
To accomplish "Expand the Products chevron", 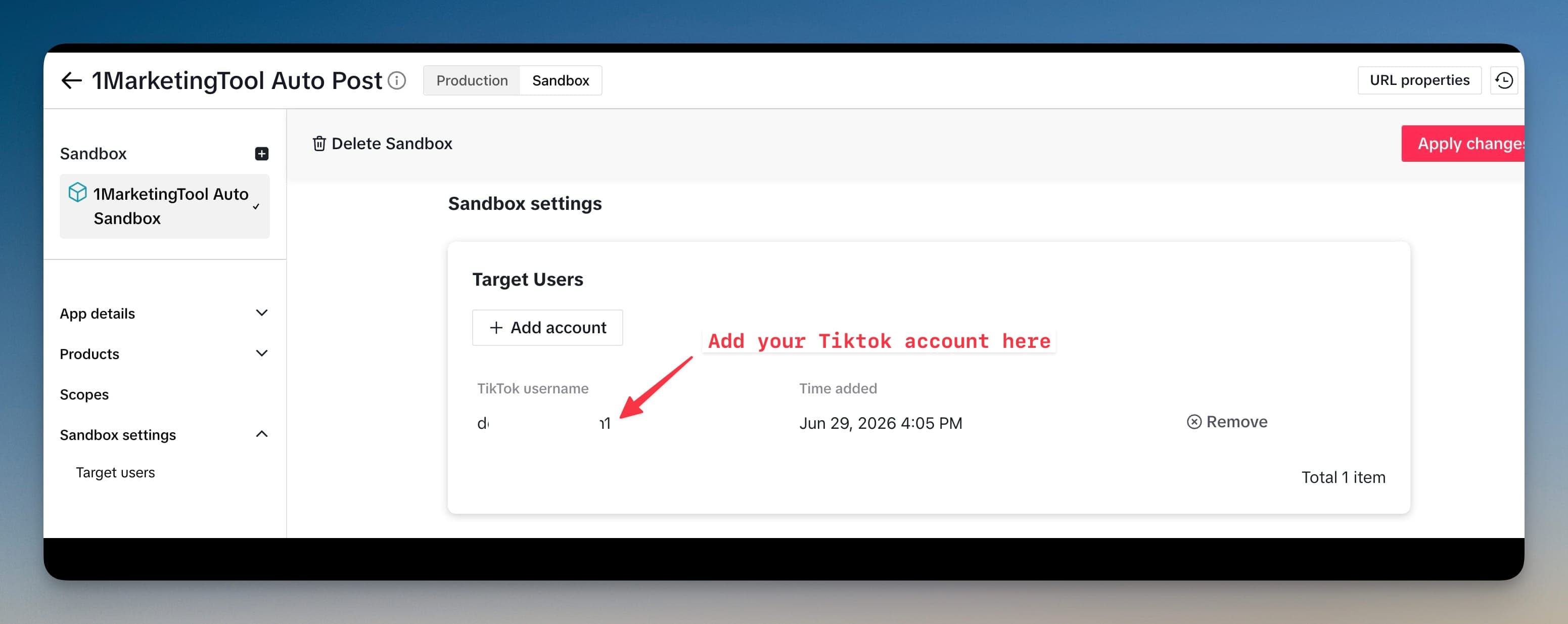I will tap(262, 353).
